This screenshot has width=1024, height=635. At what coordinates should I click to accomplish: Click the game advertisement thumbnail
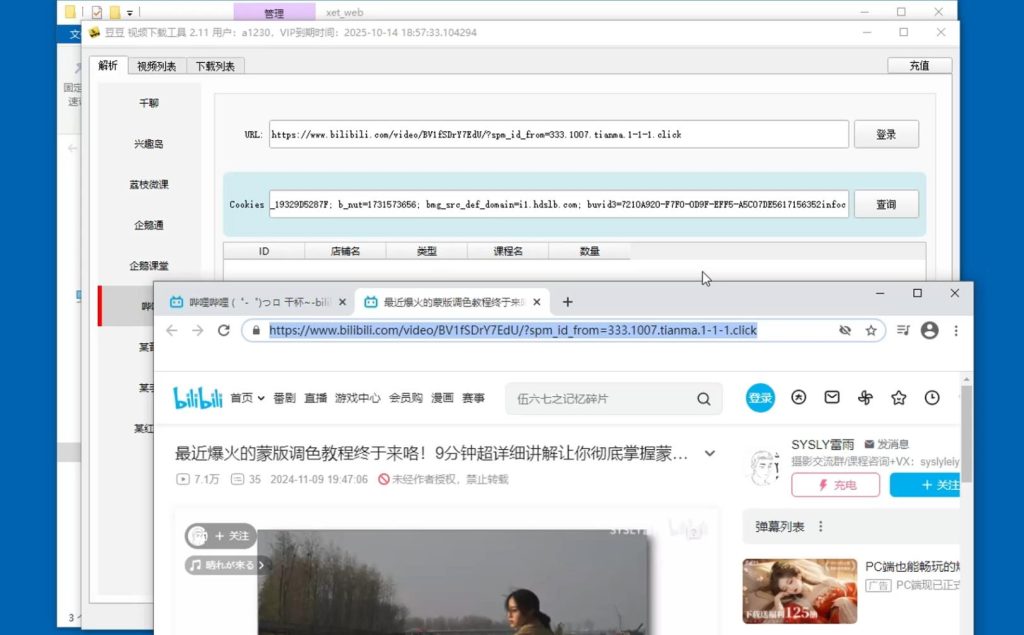point(800,591)
